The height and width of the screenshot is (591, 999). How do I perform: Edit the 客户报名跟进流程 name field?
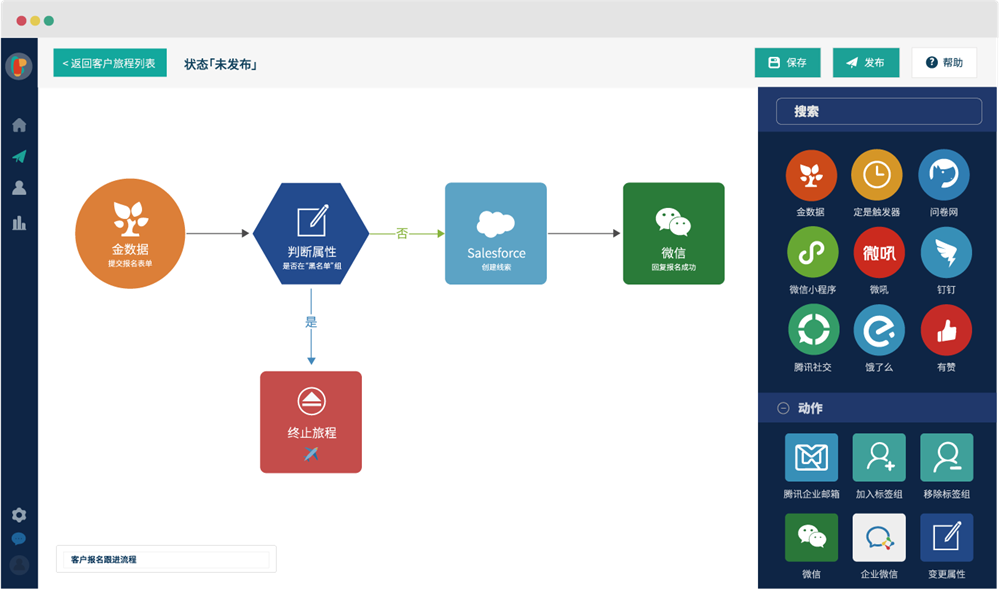166,559
